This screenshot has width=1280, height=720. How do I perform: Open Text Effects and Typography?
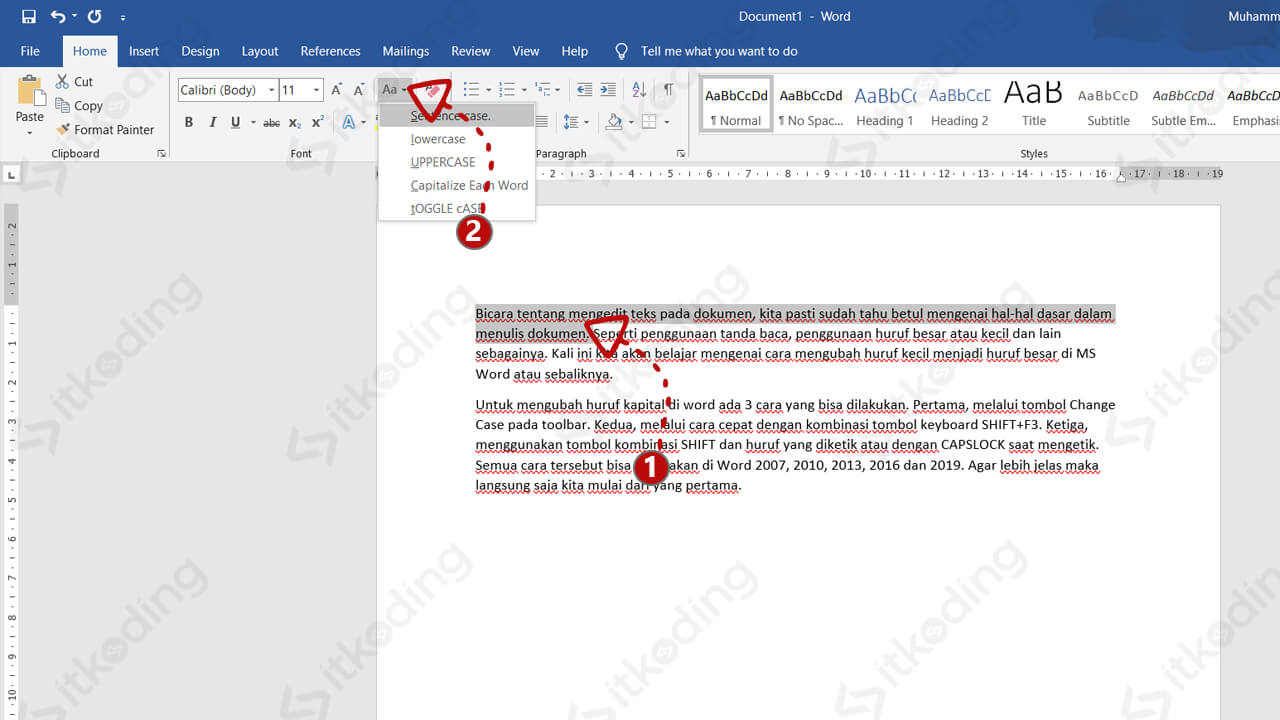(x=349, y=123)
